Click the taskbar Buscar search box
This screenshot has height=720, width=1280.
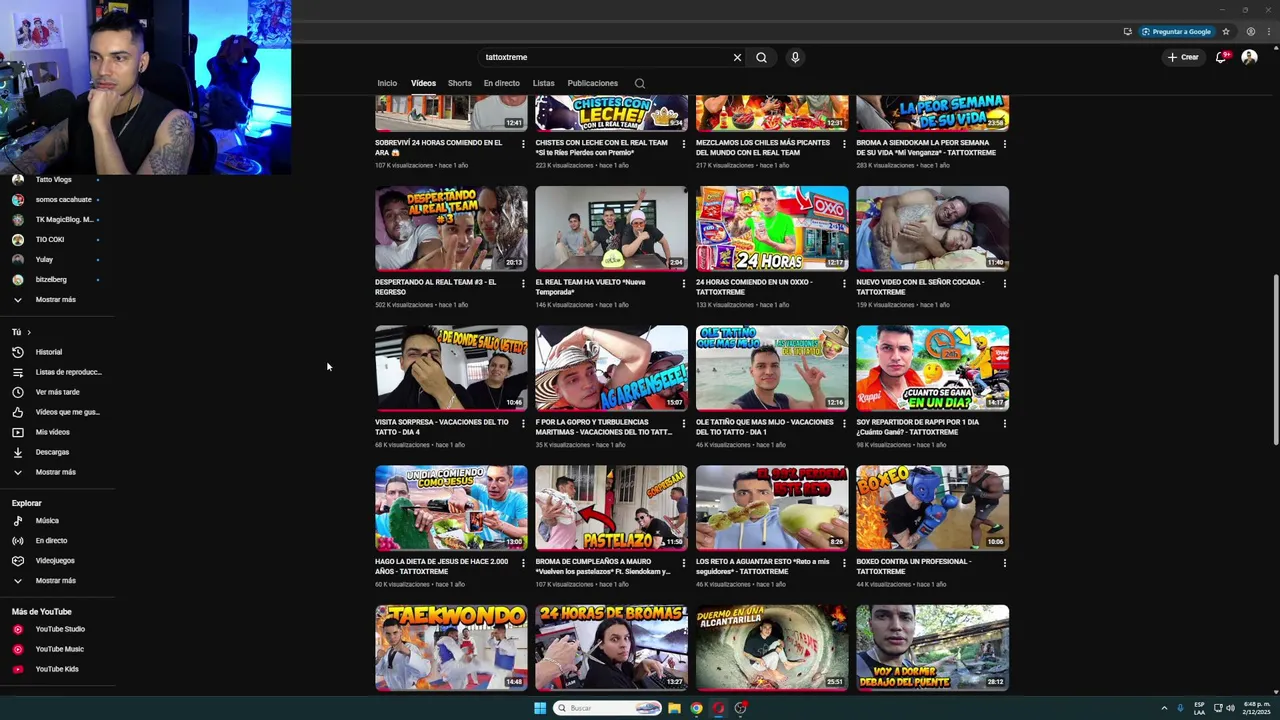(x=608, y=708)
